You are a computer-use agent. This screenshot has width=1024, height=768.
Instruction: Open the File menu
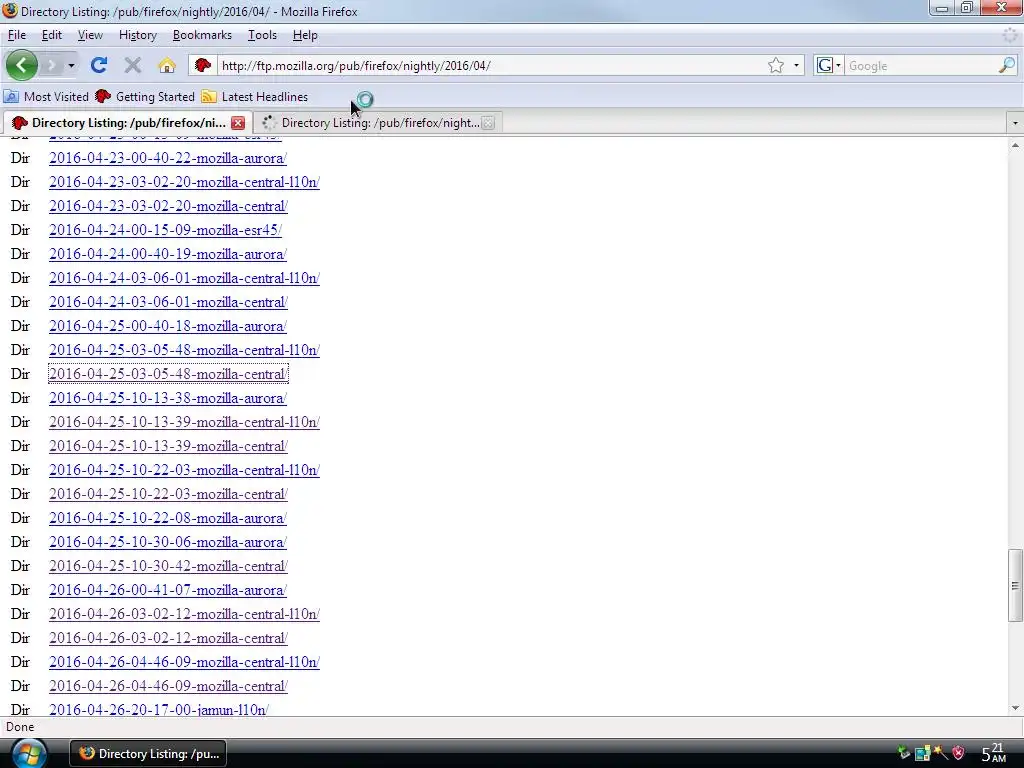[x=17, y=35]
